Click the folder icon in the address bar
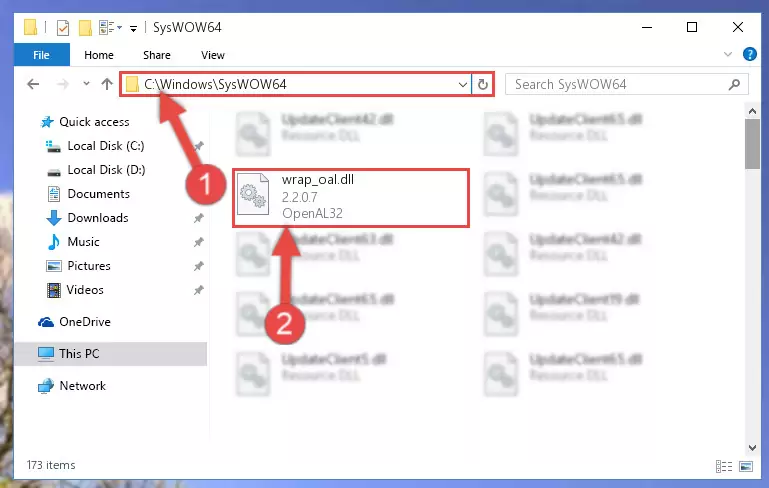This screenshot has width=769, height=488. (x=131, y=84)
